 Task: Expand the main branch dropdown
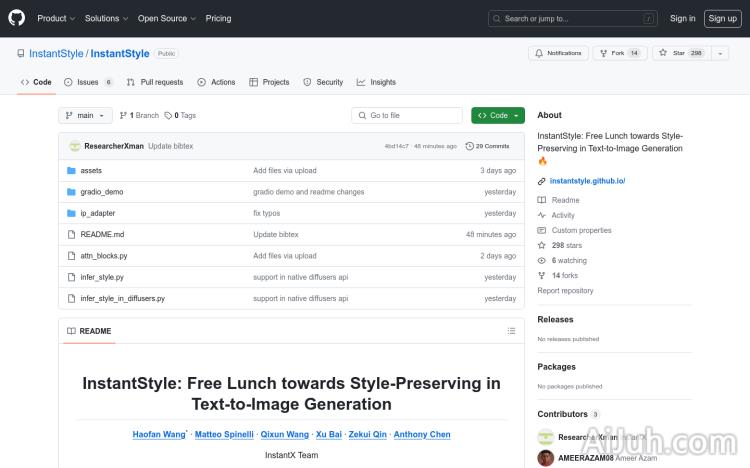pos(85,116)
